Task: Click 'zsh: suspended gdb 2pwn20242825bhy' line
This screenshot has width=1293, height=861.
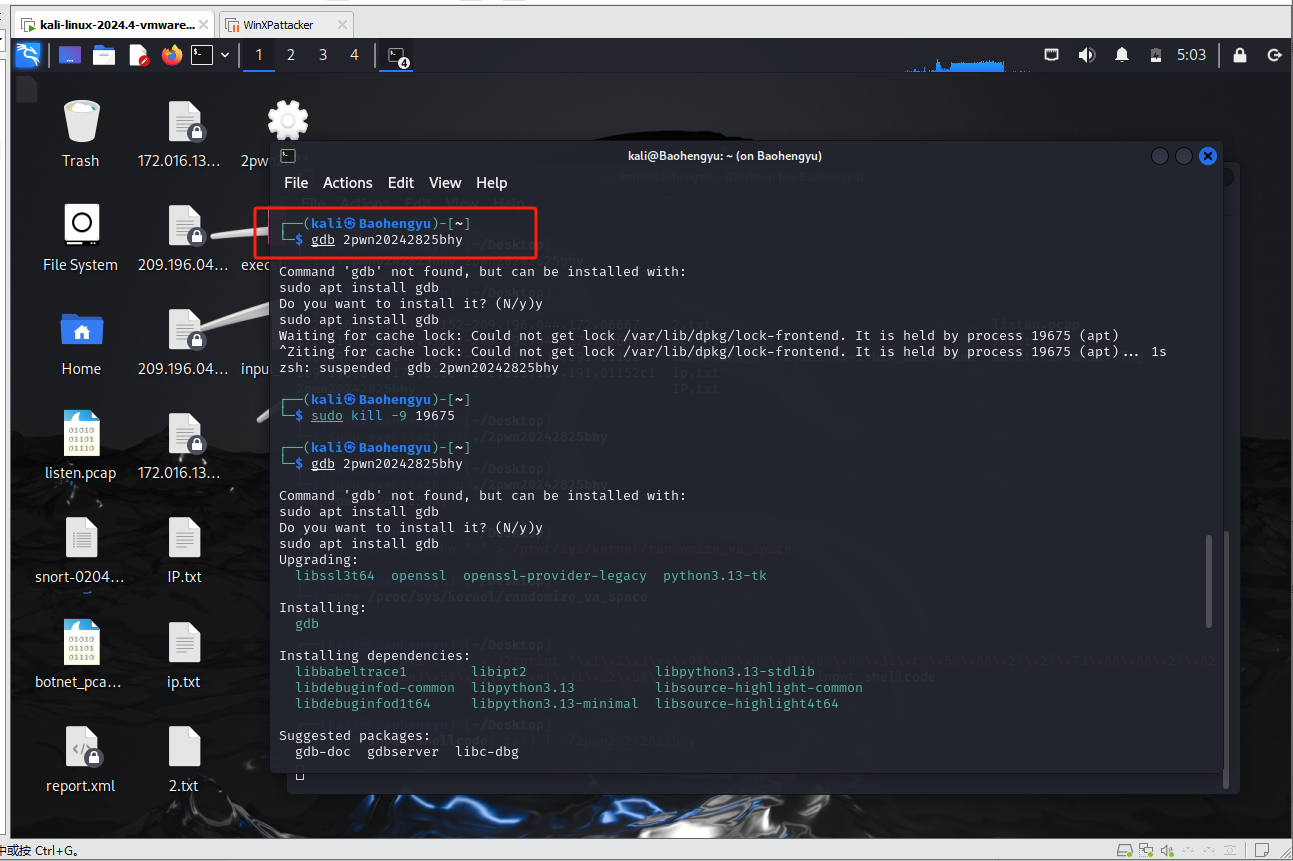Action: 419,367
